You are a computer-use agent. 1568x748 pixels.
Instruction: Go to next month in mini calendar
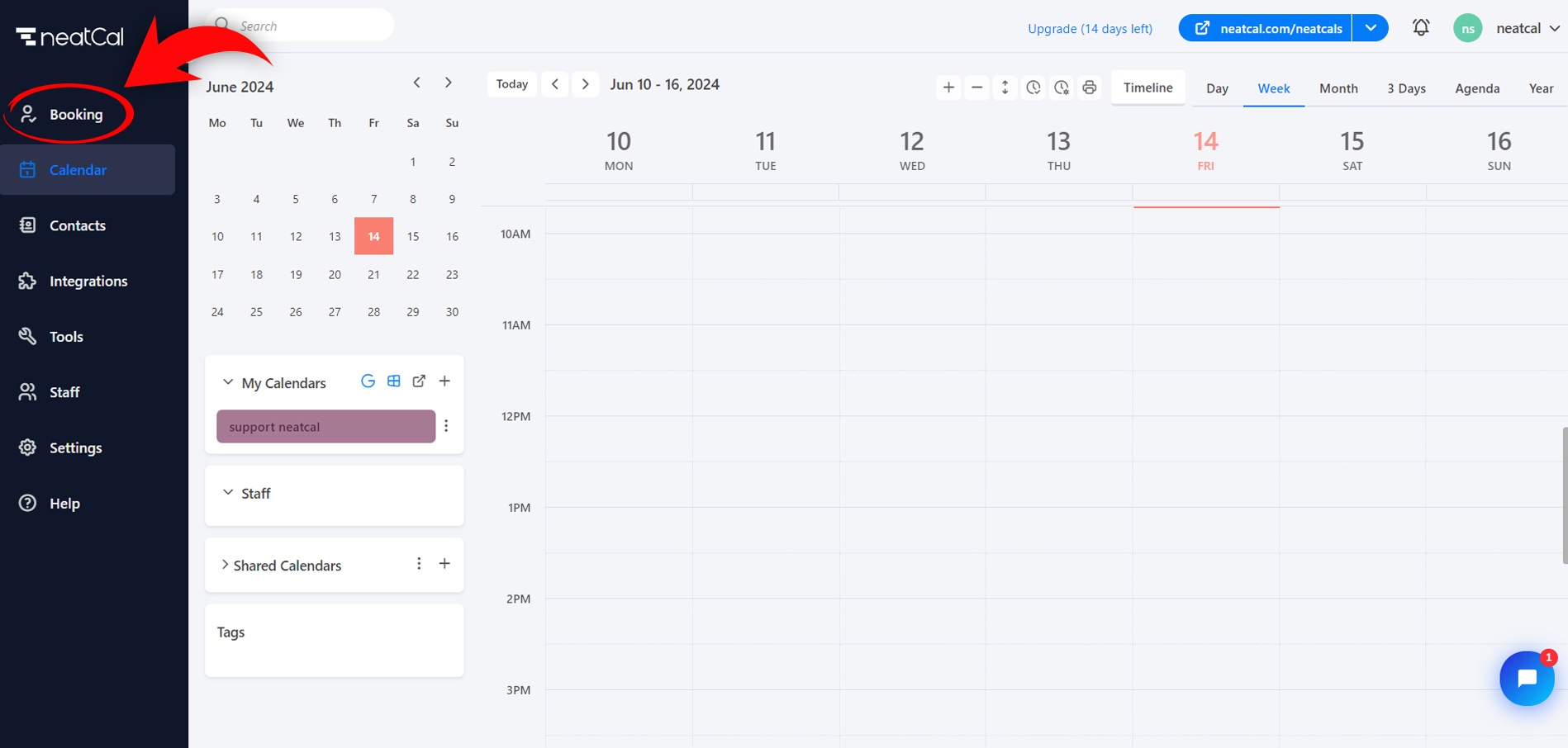coord(449,83)
